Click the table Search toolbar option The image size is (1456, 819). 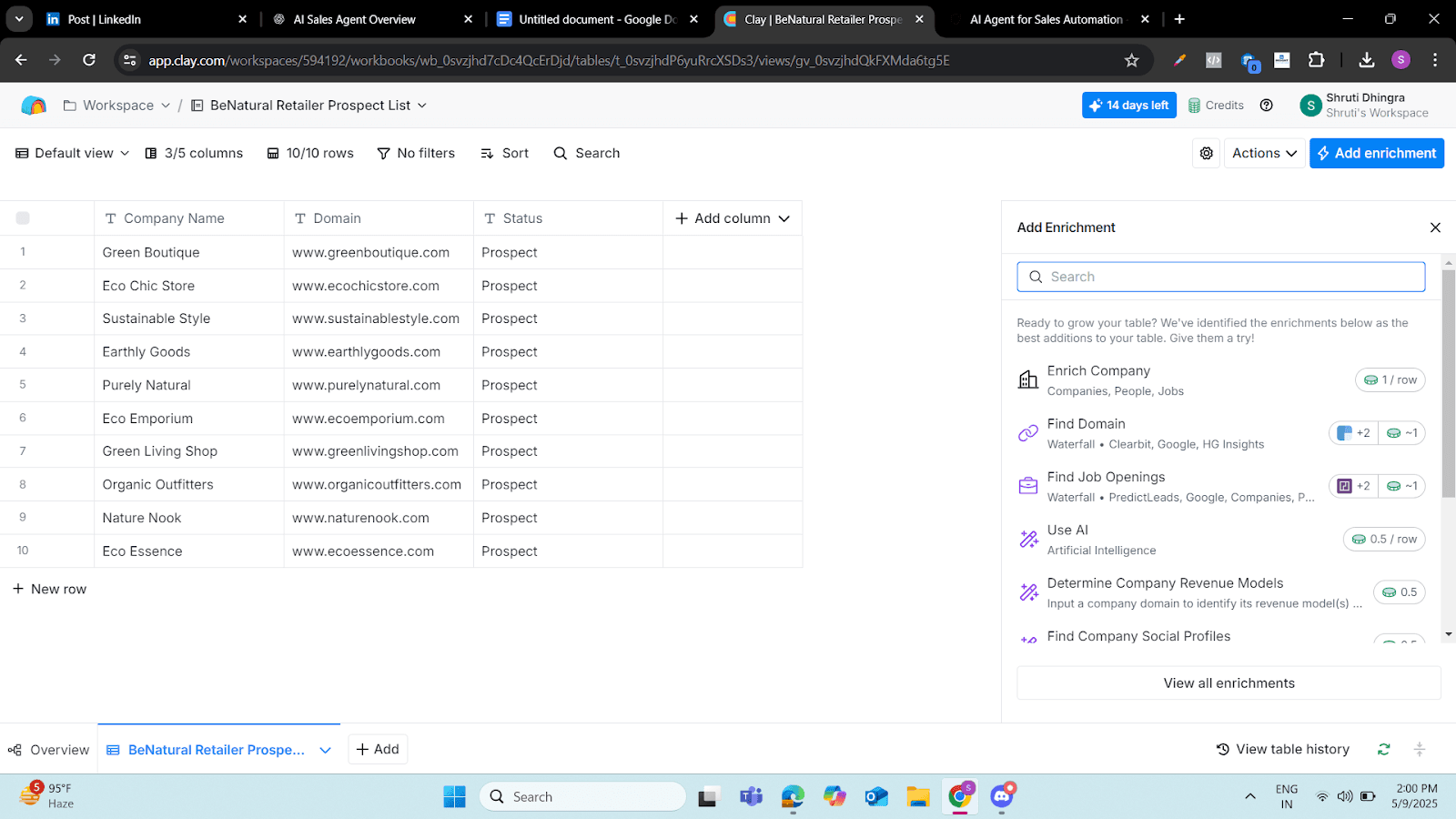click(587, 154)
